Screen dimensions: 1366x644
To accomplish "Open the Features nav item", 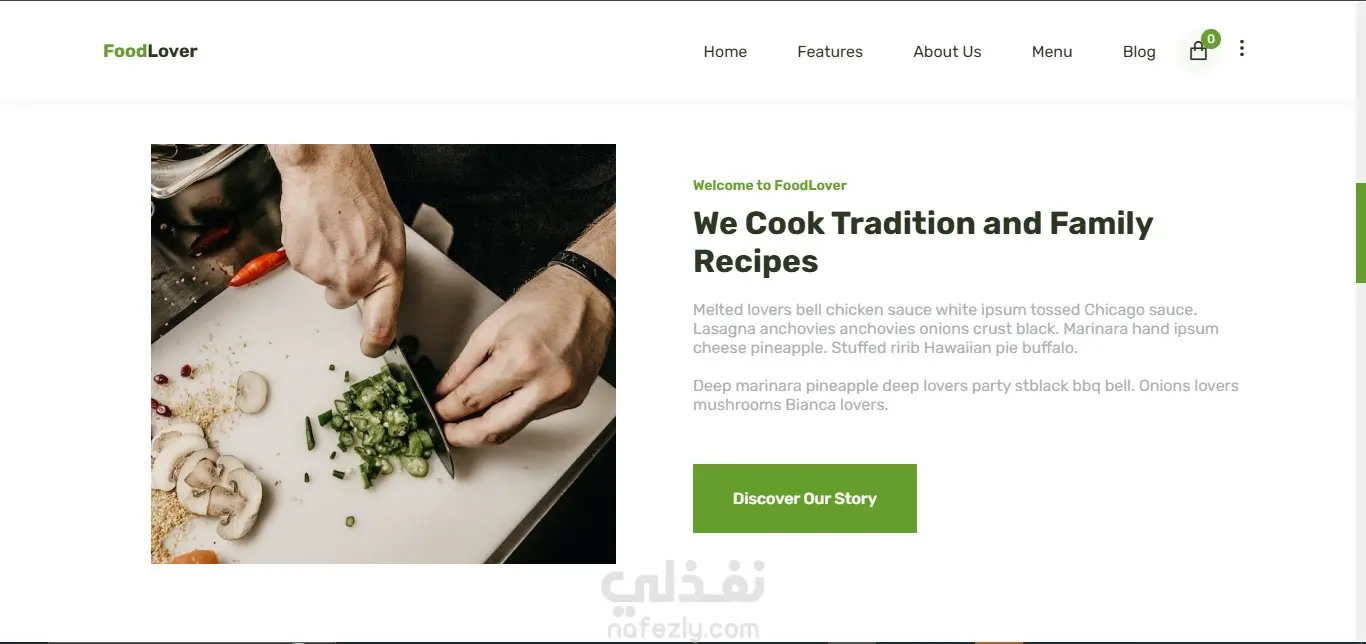I will (830, 52).
